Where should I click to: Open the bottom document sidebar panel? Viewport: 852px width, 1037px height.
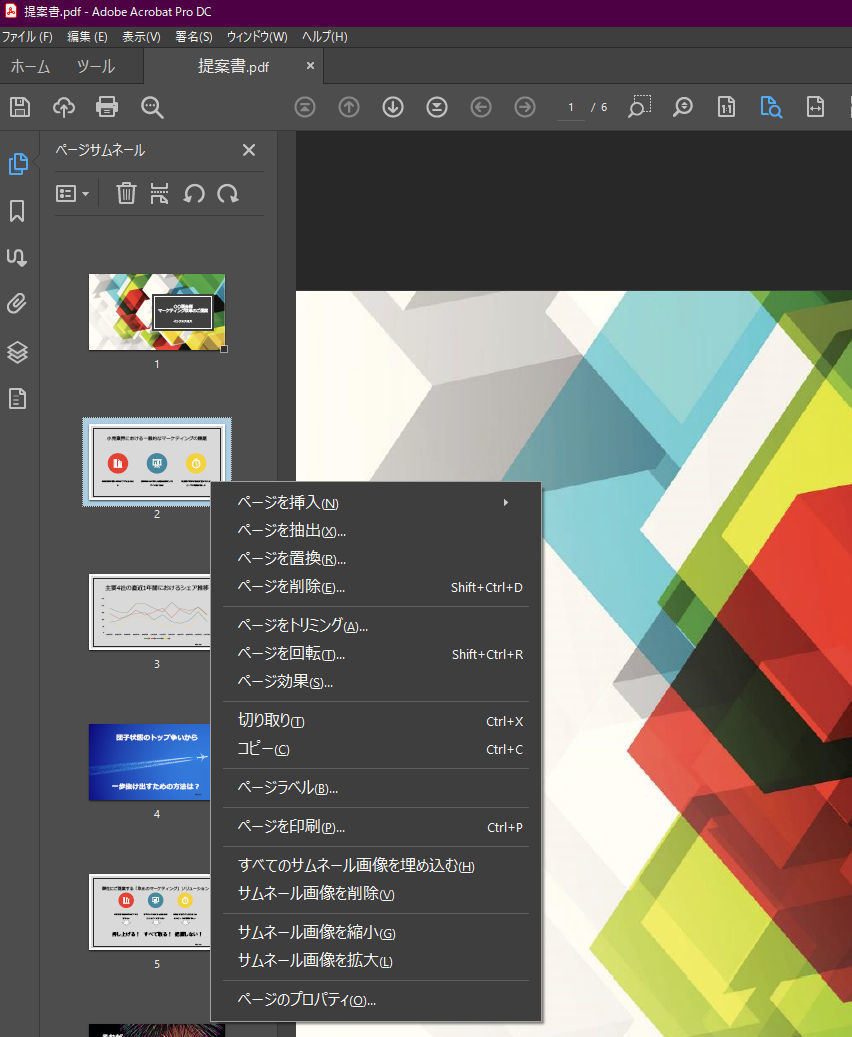coord(17,399)
